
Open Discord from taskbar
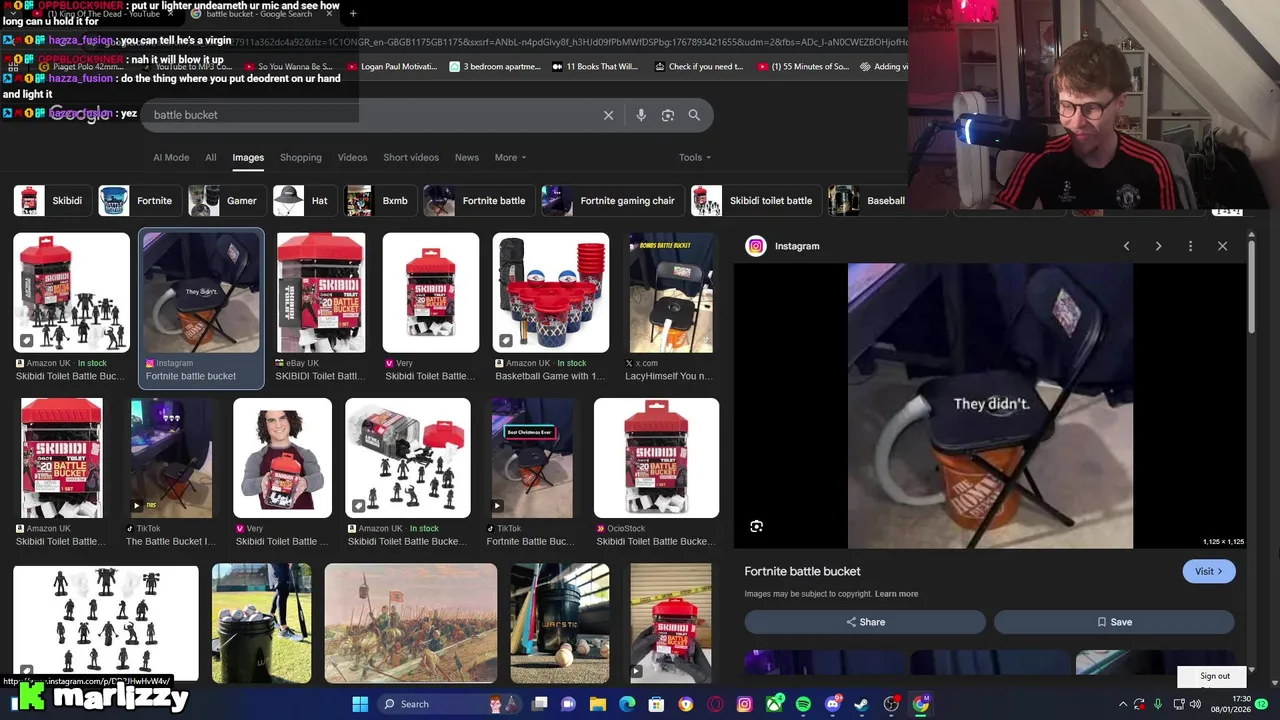(x=833, y=704)
